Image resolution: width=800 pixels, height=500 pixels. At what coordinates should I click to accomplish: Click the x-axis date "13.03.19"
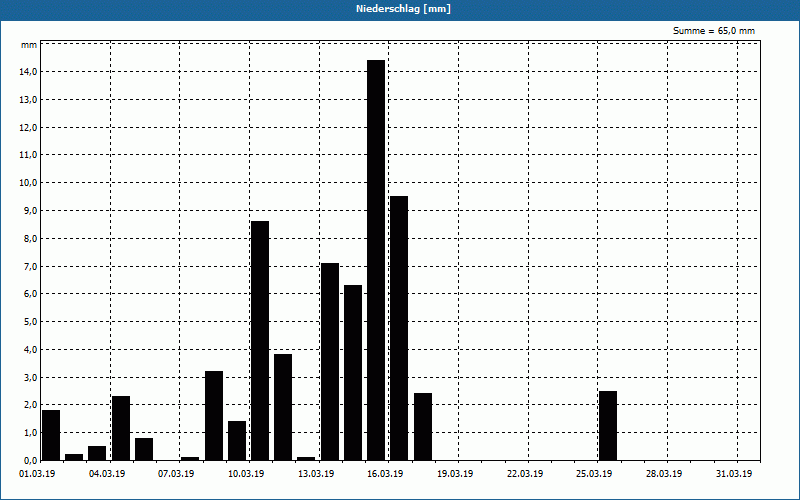point(316,474)
